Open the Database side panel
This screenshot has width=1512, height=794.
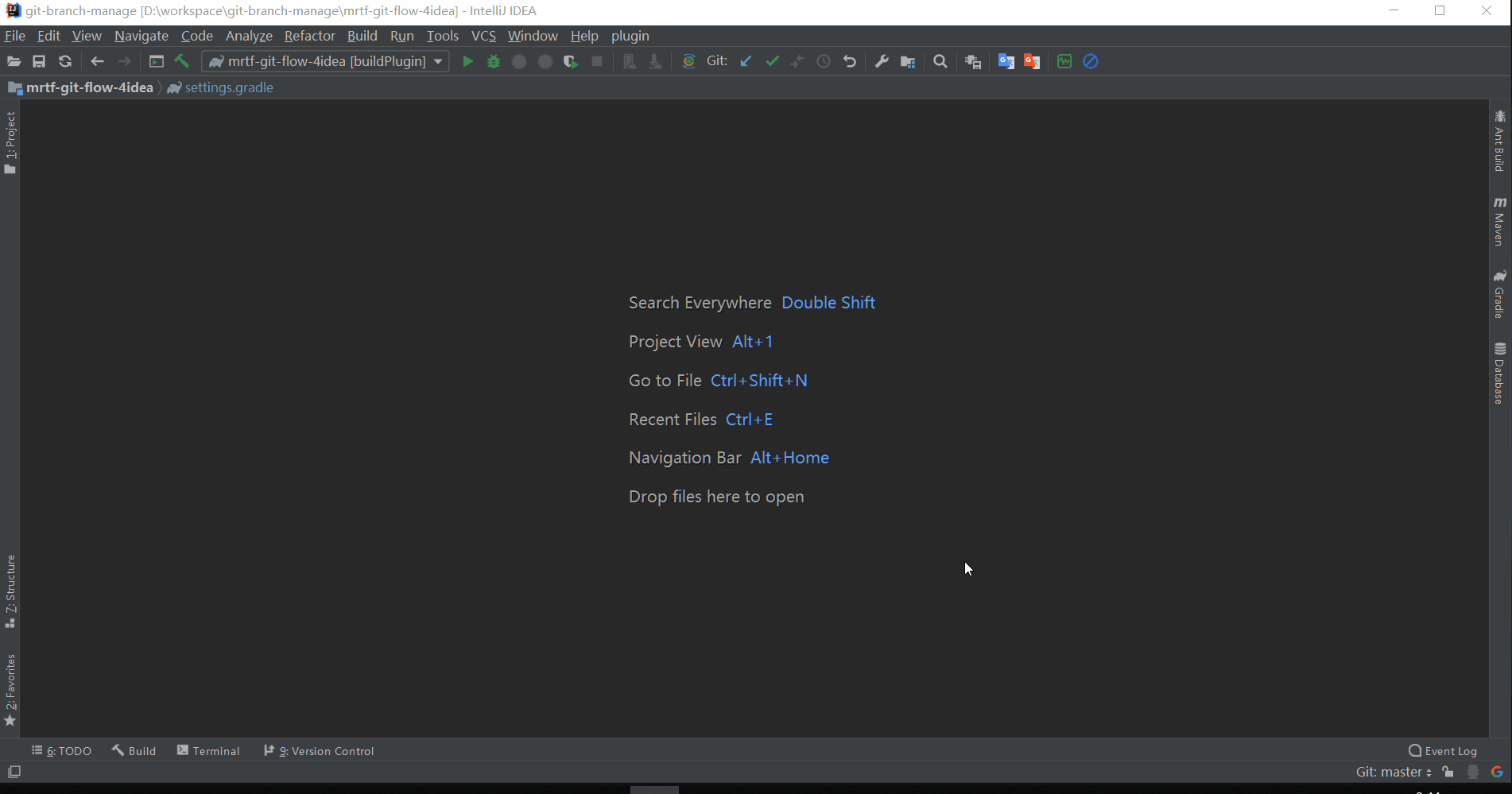click(1500, 374)
